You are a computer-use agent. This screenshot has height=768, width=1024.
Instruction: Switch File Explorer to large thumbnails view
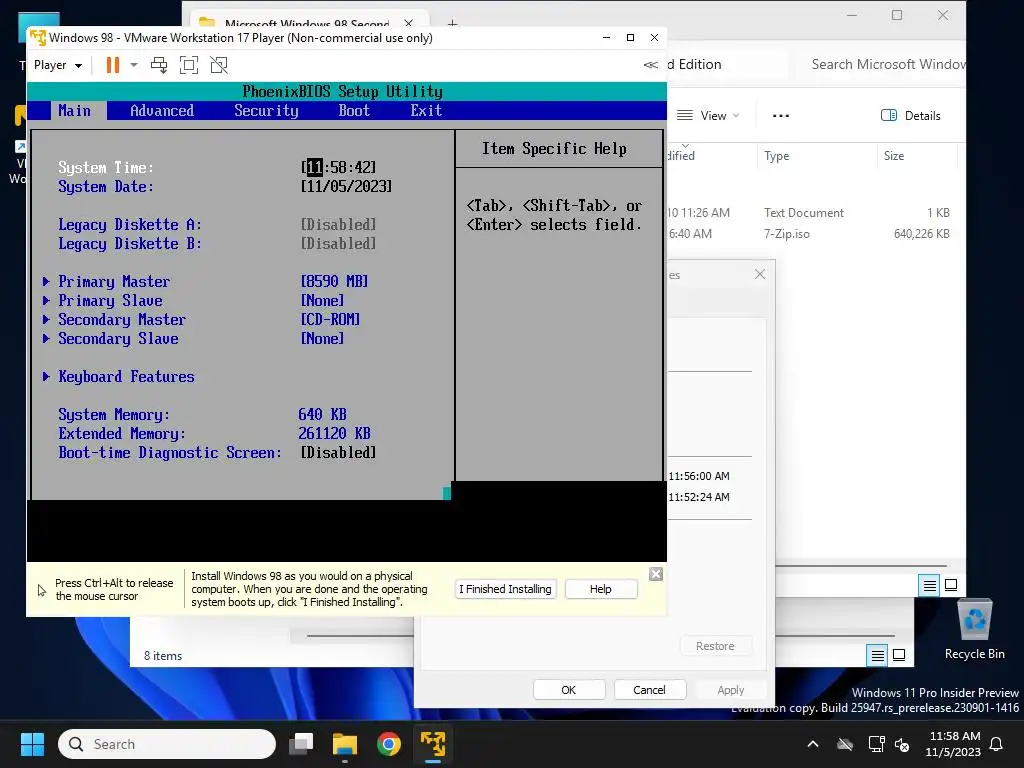point(952,585)
